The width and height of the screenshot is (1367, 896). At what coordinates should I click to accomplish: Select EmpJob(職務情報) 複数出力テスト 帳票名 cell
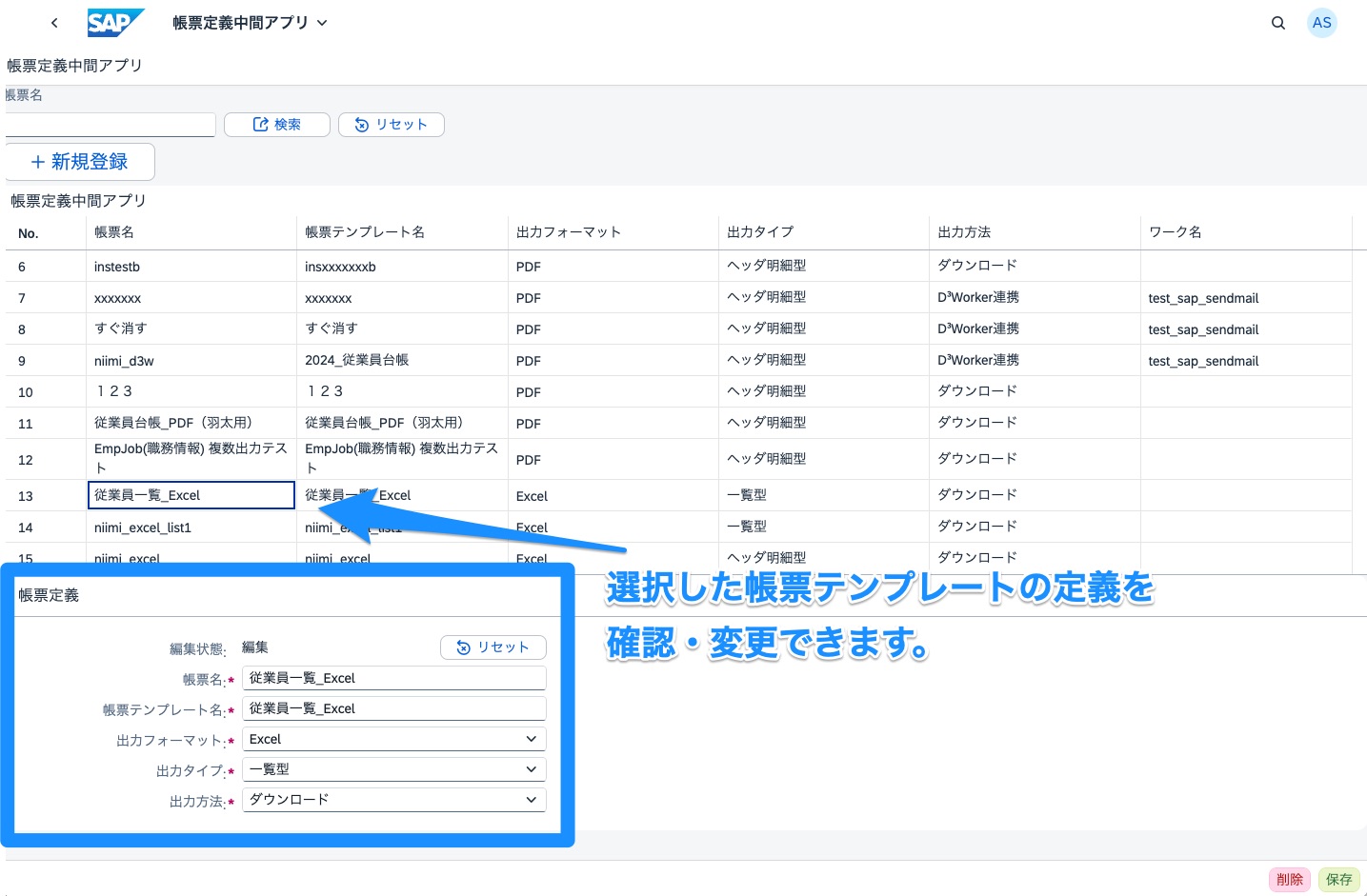[x=191, y=459]
